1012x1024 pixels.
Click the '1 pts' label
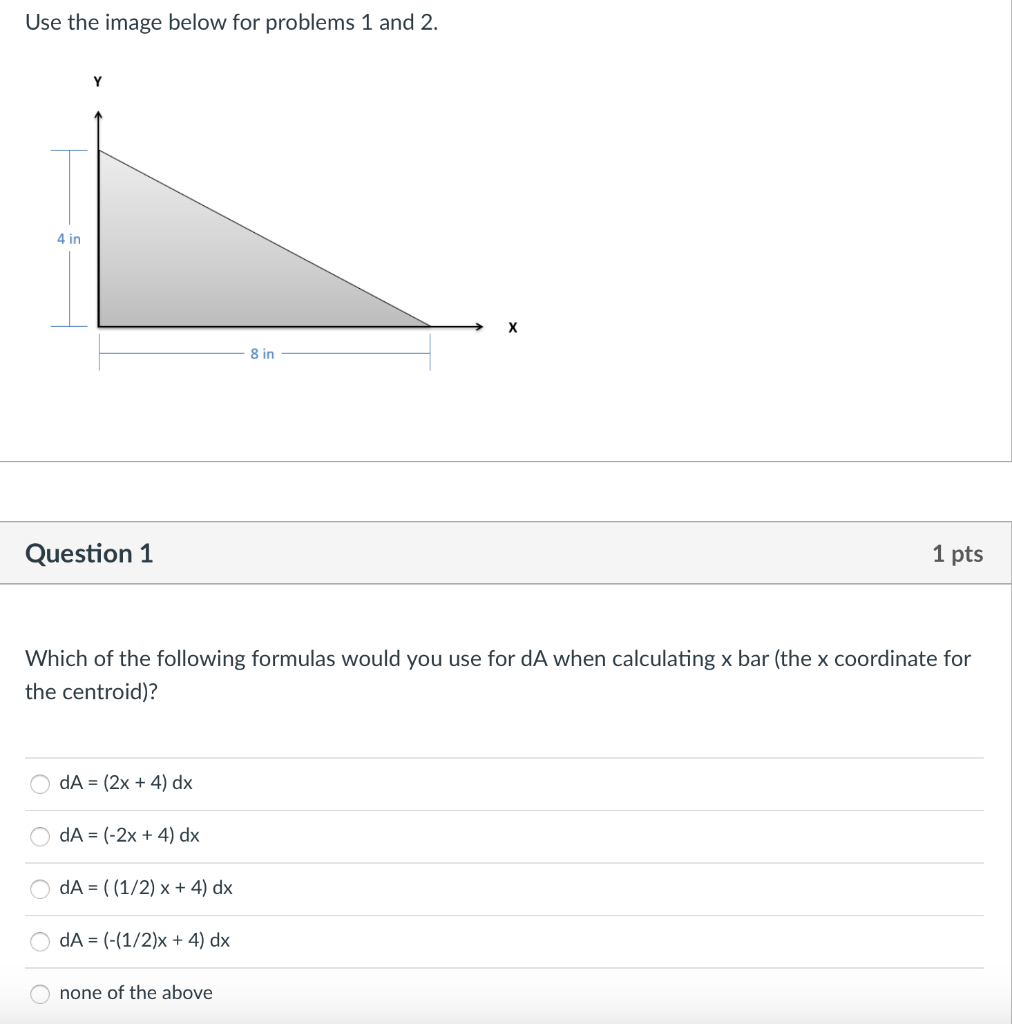click(958, 553)
